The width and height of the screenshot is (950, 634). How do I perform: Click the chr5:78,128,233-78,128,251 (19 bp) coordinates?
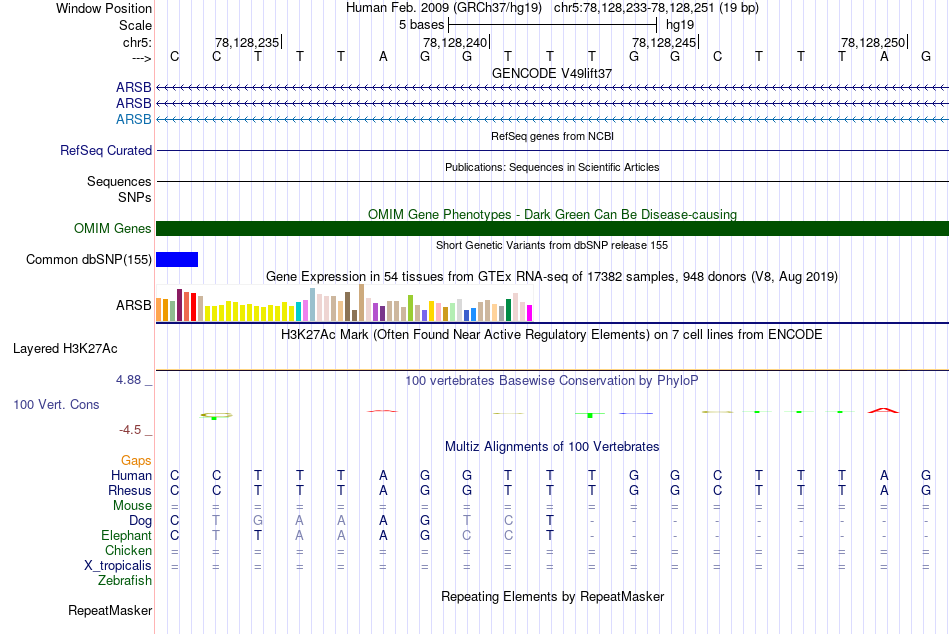pos(656,8)
